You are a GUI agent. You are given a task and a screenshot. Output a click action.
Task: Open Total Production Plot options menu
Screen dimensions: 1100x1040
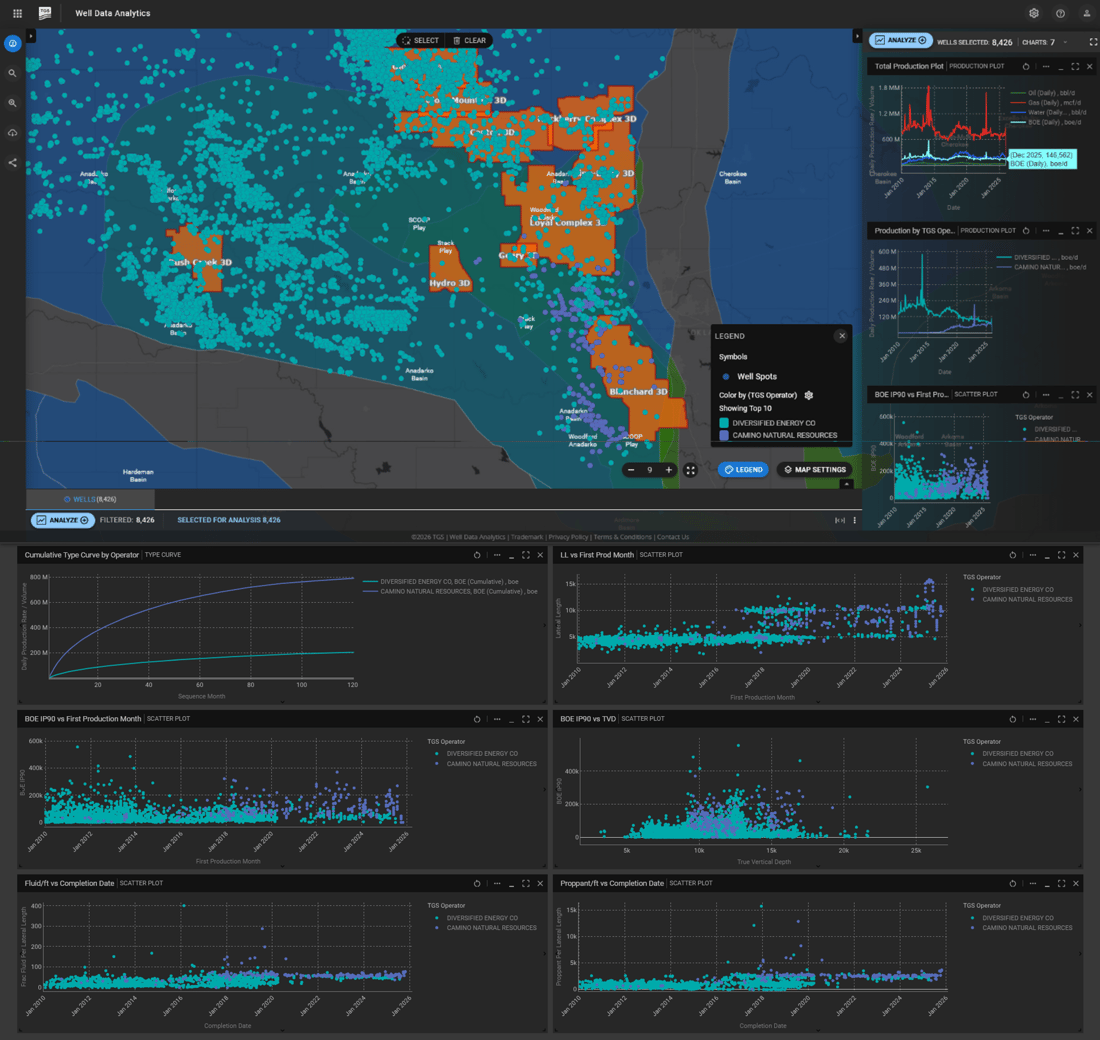(x=1046, y=67)
